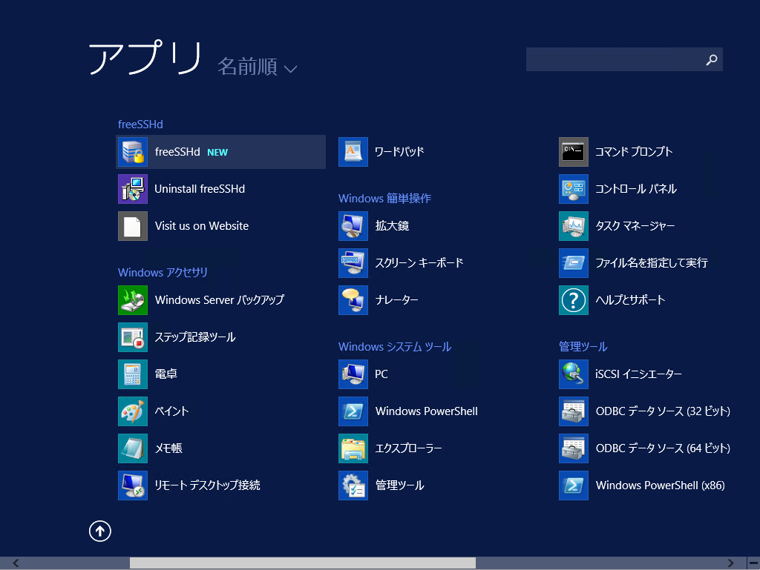Launch Windows PowerShell (x86) icon

click(x=573, y=485)
